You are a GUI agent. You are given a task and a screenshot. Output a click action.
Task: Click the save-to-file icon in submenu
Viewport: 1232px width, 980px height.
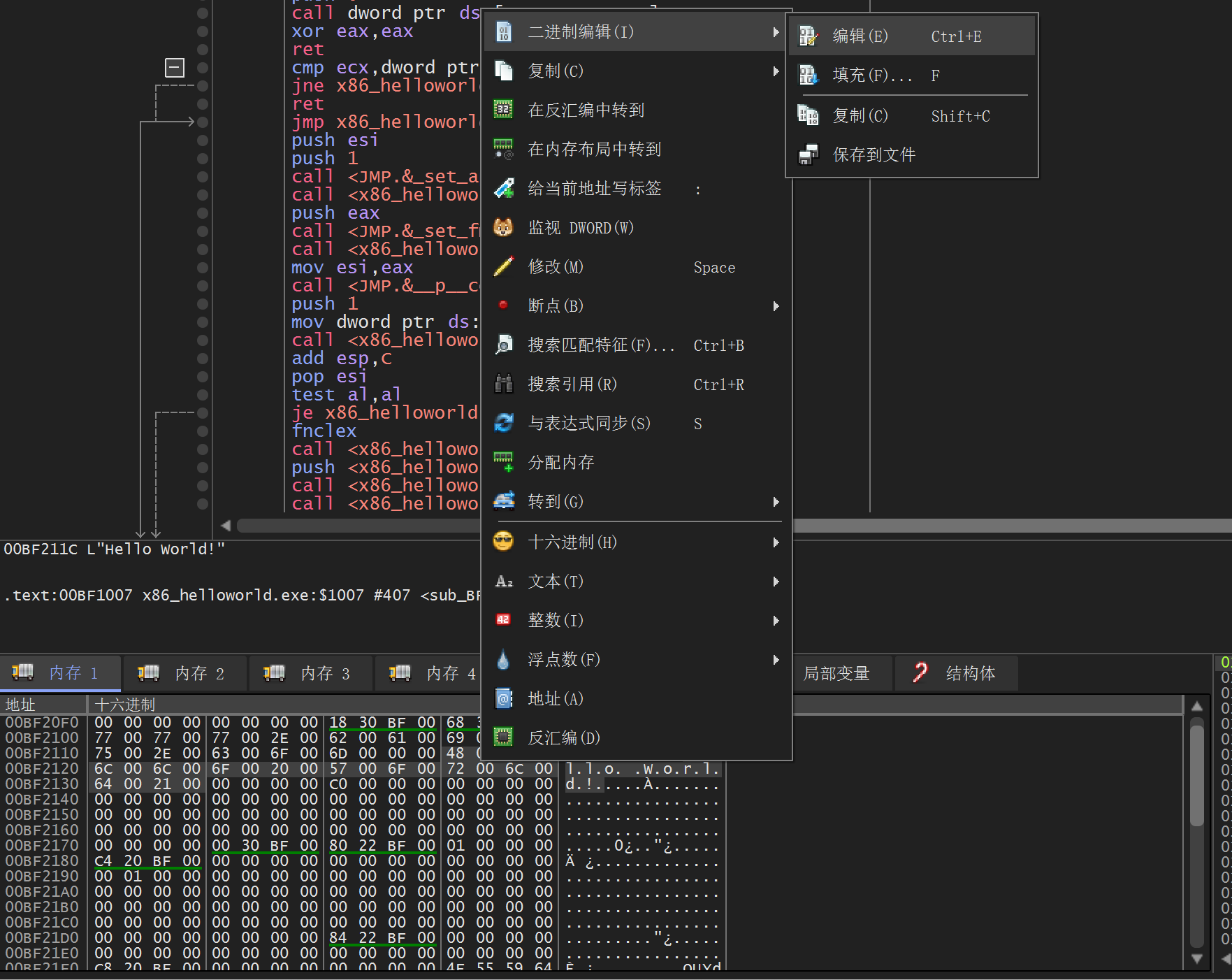pyautogui.click(x=809, y=155)
